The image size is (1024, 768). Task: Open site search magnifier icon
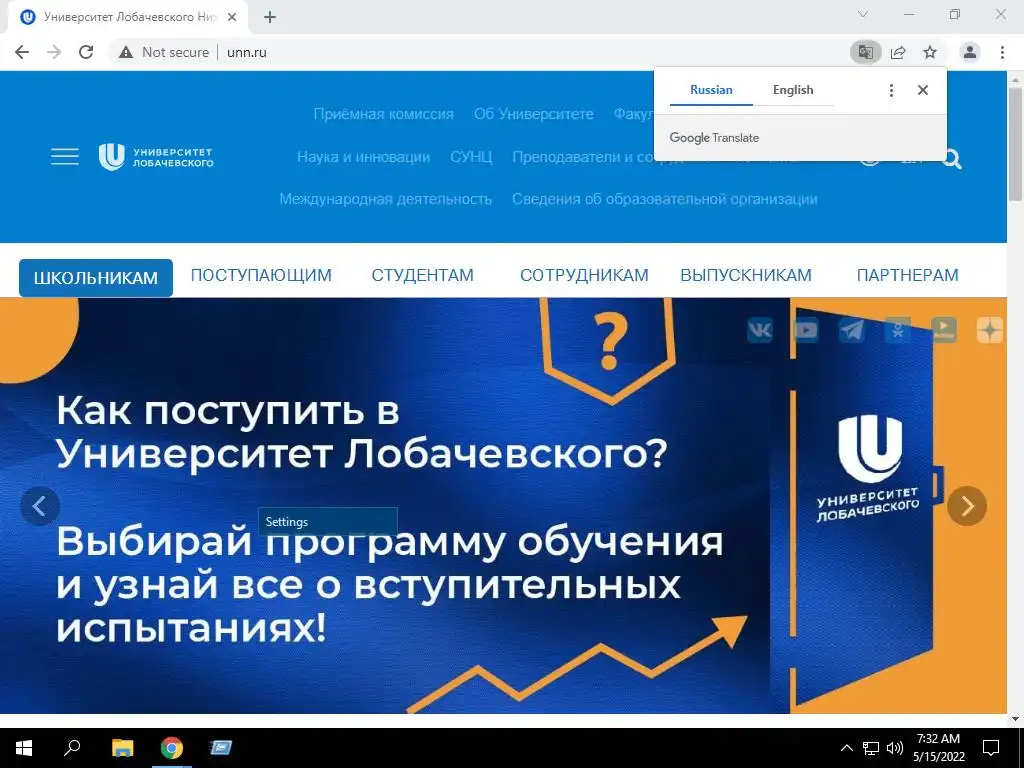952,159
